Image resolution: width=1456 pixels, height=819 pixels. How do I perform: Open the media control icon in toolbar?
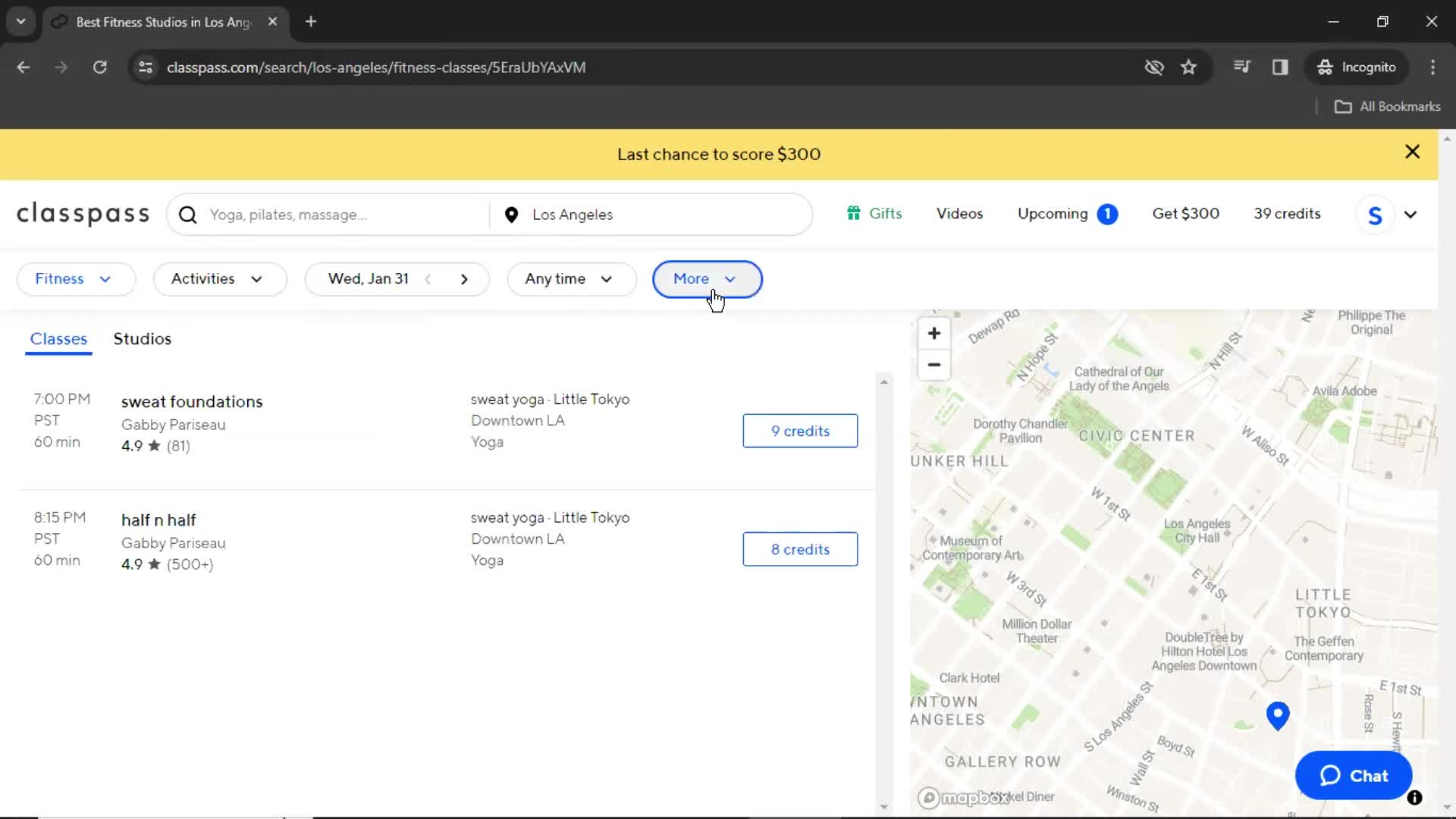[1241, 67]
